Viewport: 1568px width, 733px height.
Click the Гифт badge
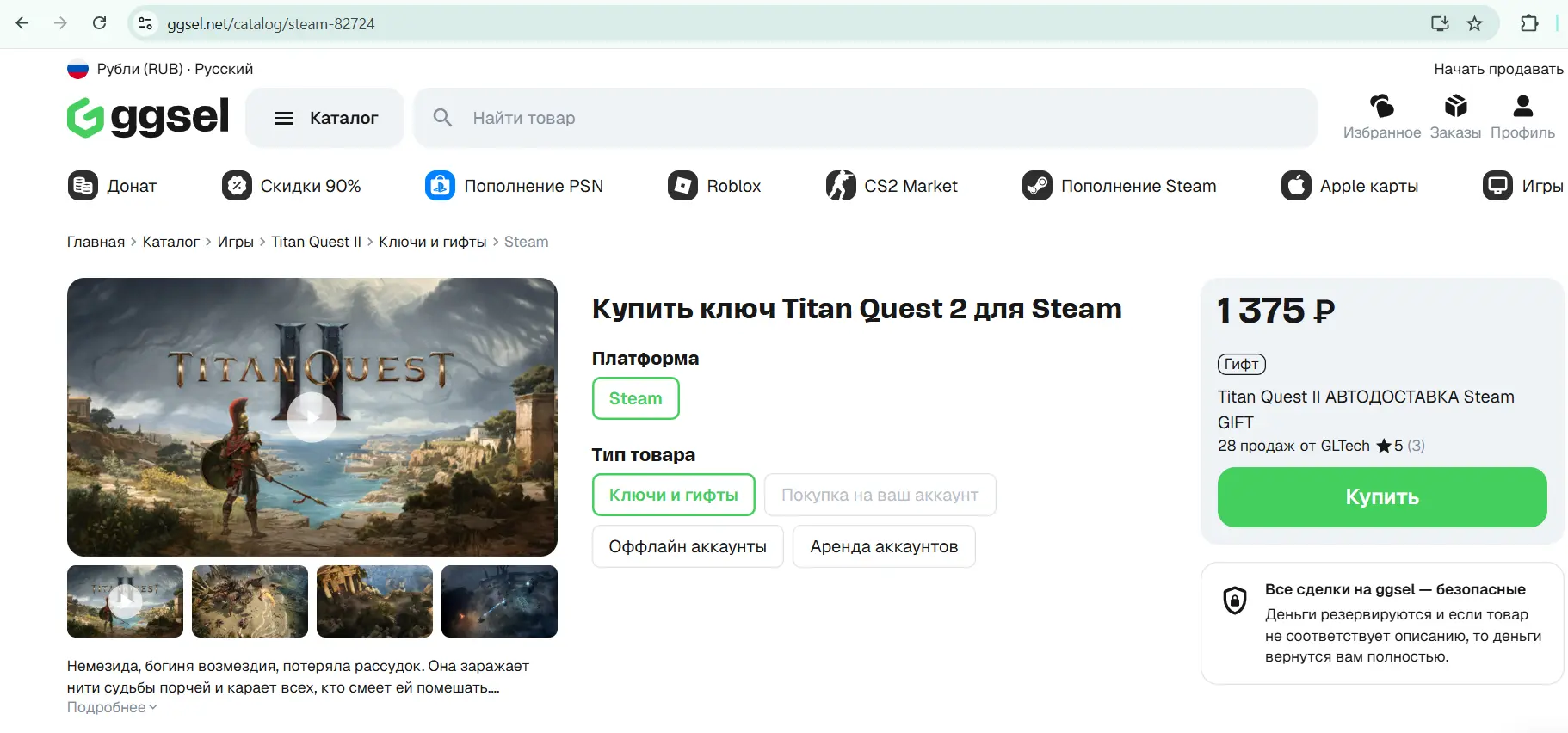(1241, 365)
